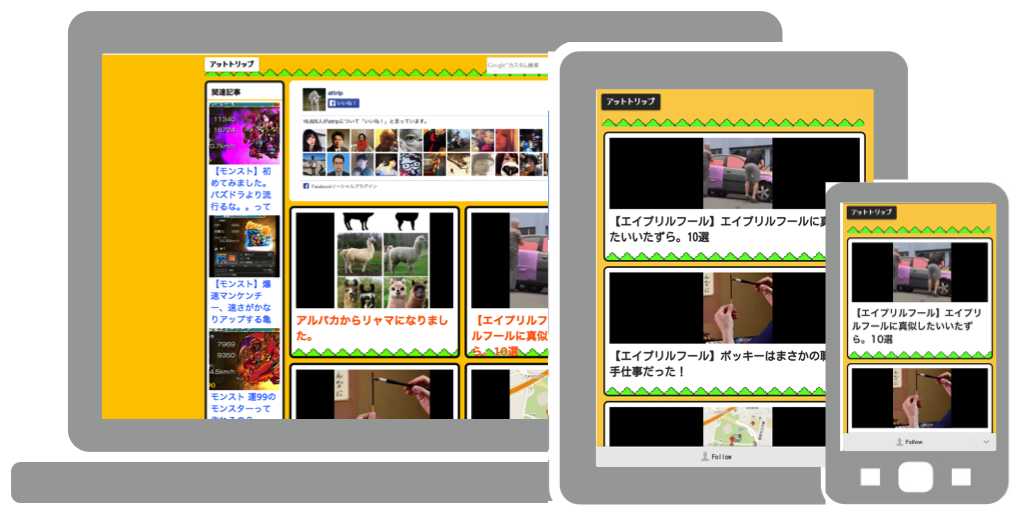The height and width of the screenshot is (517, 1020).
Task: Click the Follow person icon on the tablet
Action: click(706, 456)
